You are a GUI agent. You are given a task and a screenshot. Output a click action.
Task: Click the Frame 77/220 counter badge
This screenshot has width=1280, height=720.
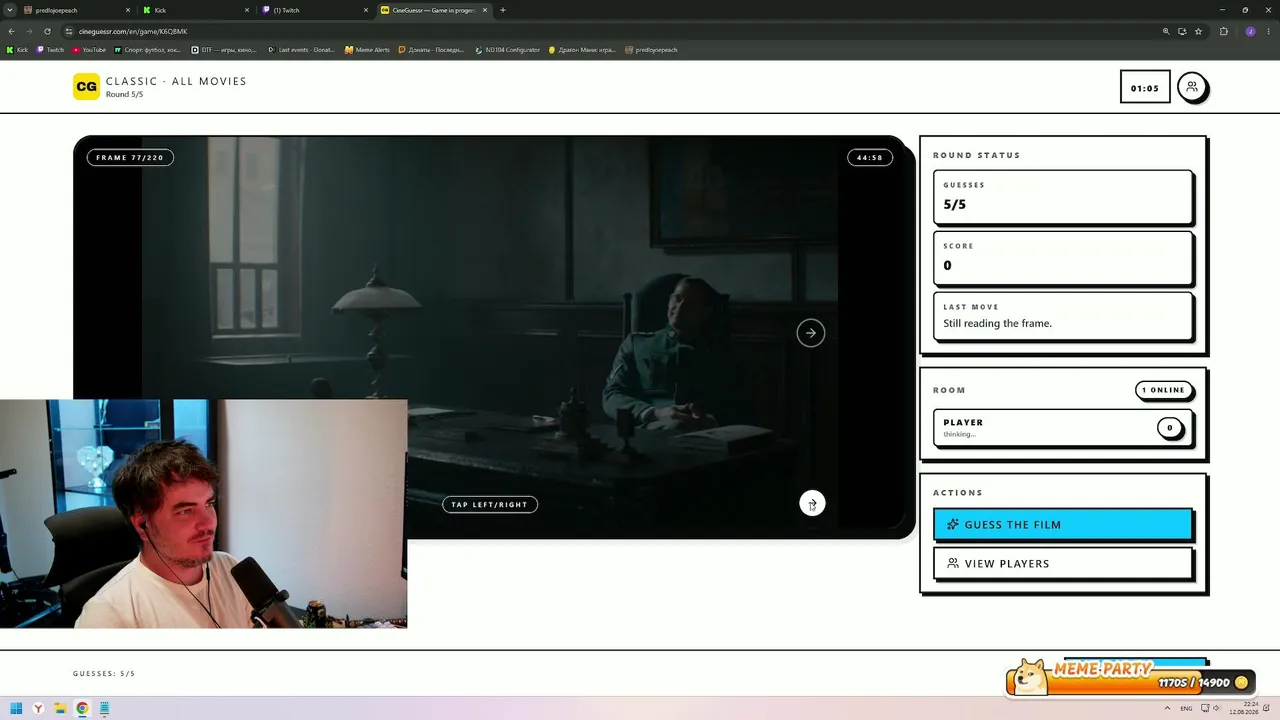(x=130, y=157)
